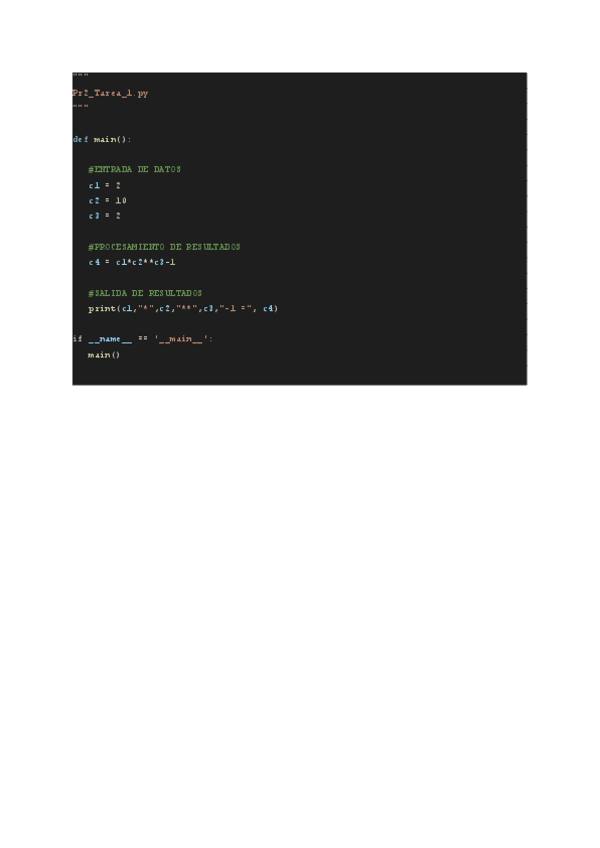
Task: Click the '__main__' string literal
Action: click(181, 339)
